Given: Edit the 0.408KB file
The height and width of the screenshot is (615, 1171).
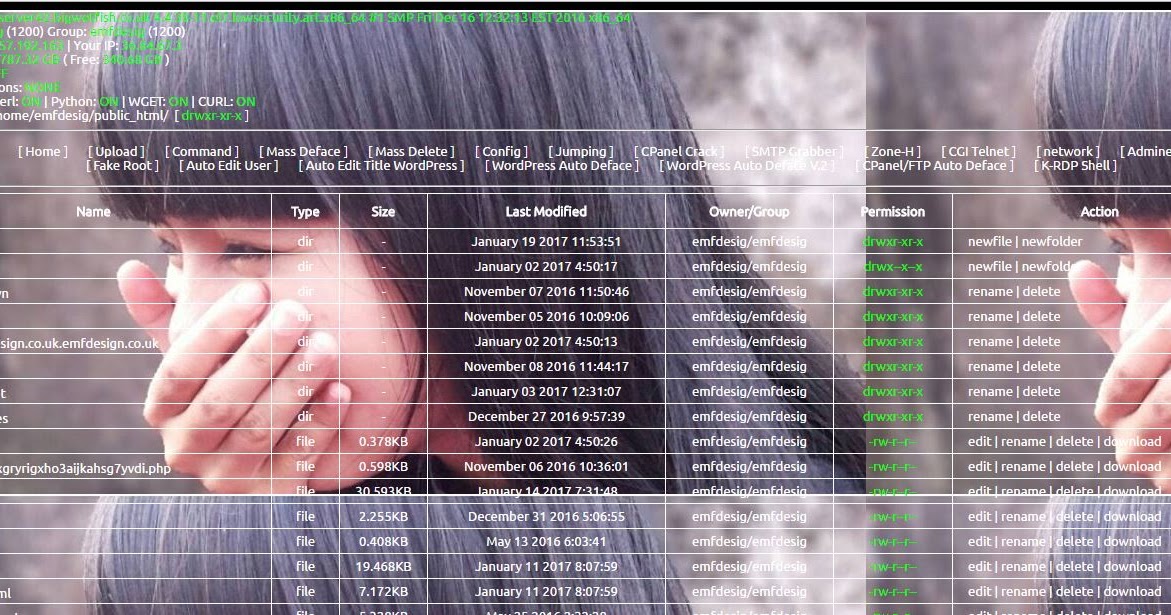Looking at the screenshot, I should [979, 542].
